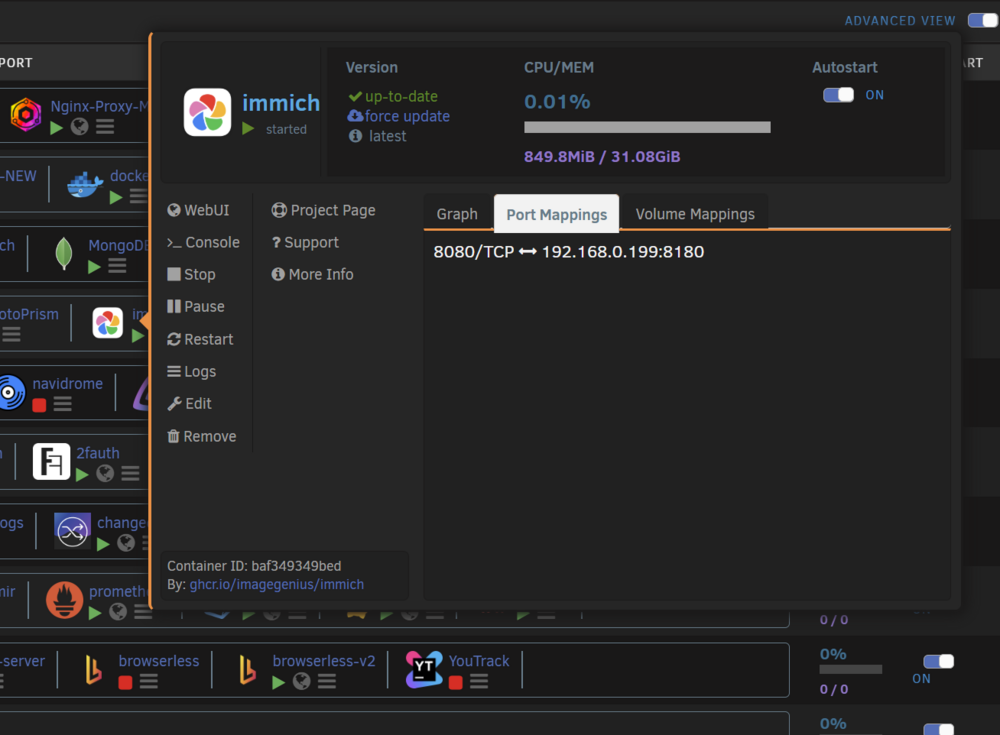This screenshot has height=735, width=1000.
Task: Click the immich container name title
Action: coord(281,103)
